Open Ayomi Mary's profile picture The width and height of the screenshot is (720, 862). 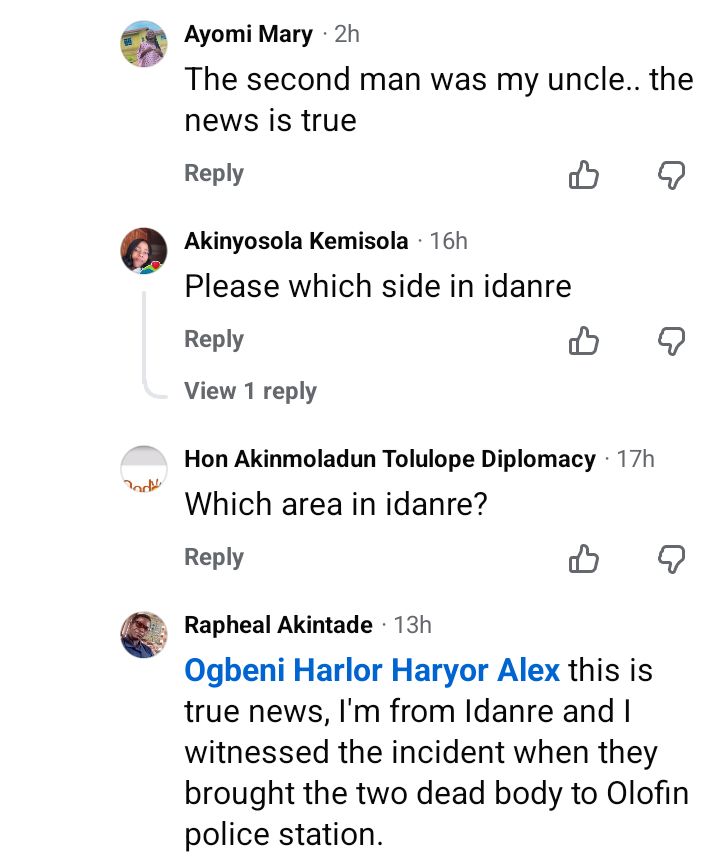point(143,43)
